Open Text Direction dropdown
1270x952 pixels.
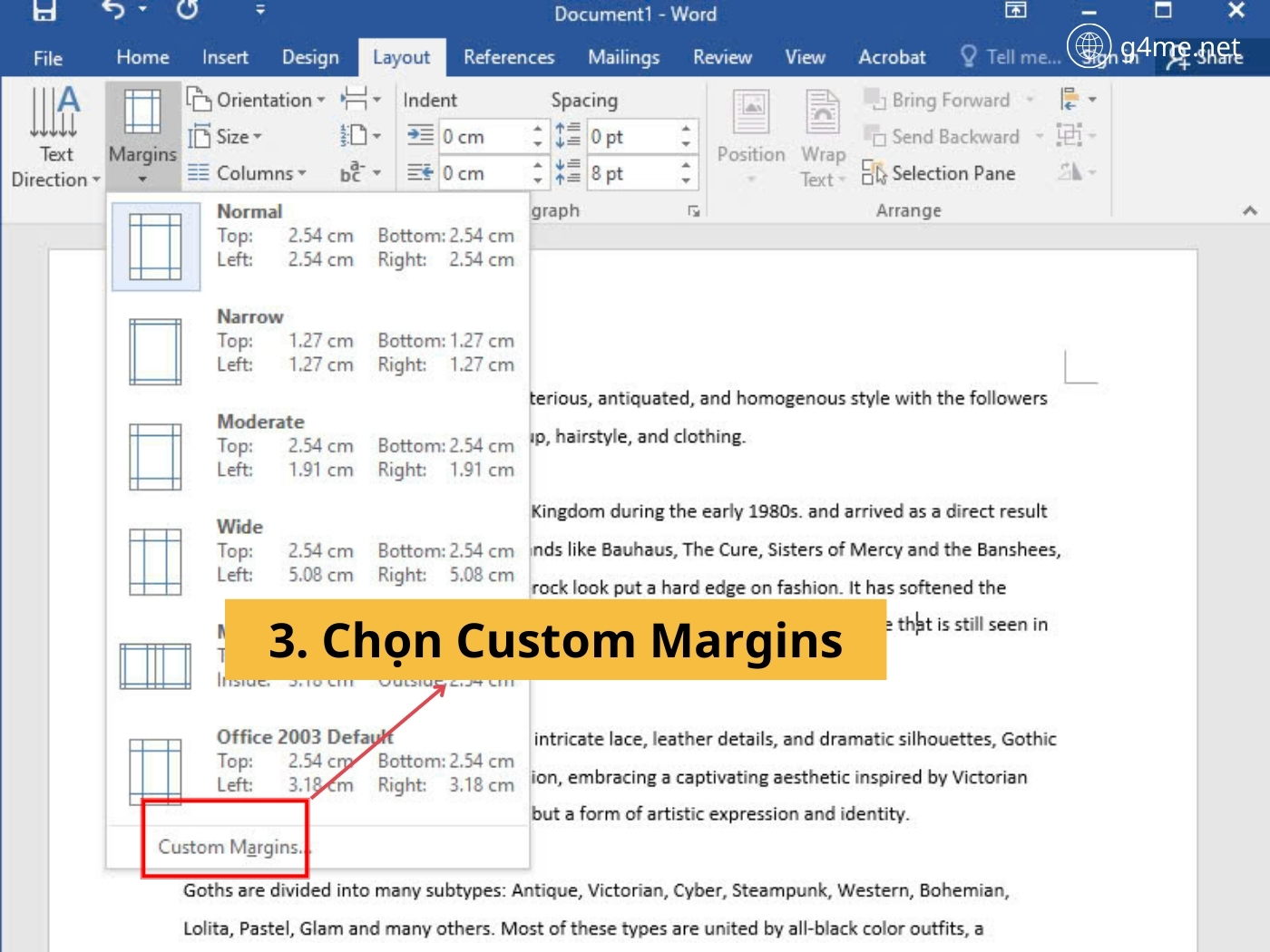pyautogui.click(x=55, y=137)
